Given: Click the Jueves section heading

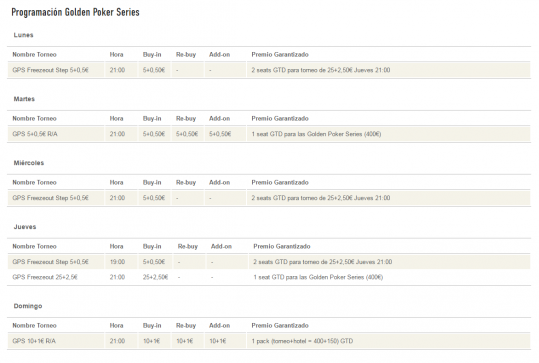Looking at the screenshot, I should click(x=25, y=227).
